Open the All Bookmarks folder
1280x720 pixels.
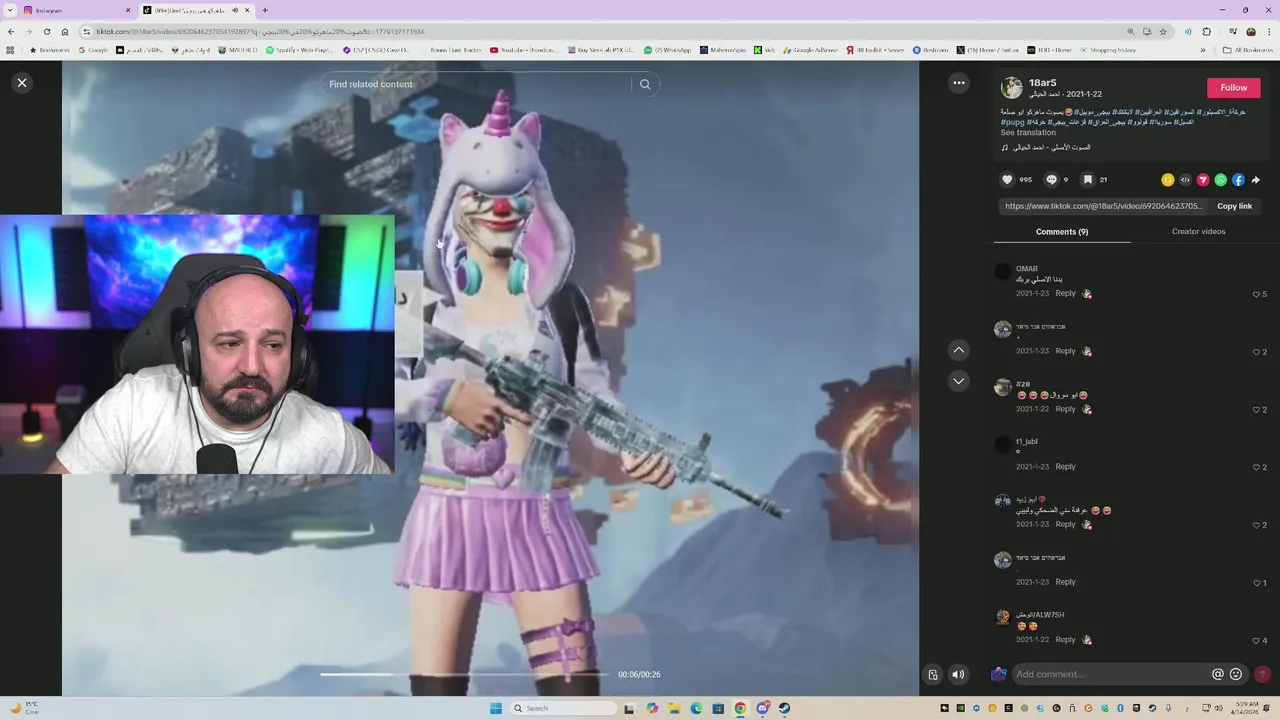pos(1247,49)
